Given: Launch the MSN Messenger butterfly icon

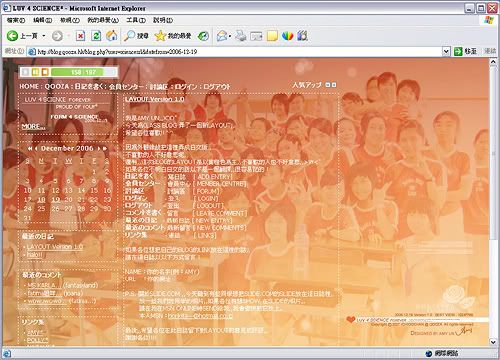Looking at the screenshot, I should click(287, 36).
